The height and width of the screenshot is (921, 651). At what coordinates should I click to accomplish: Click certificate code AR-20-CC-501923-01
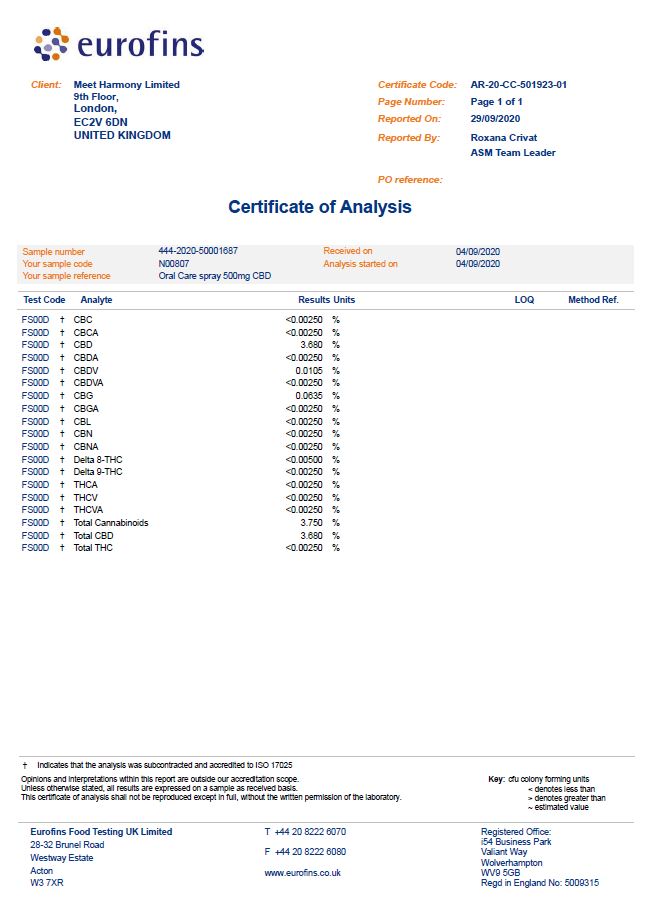coord(519,85)
